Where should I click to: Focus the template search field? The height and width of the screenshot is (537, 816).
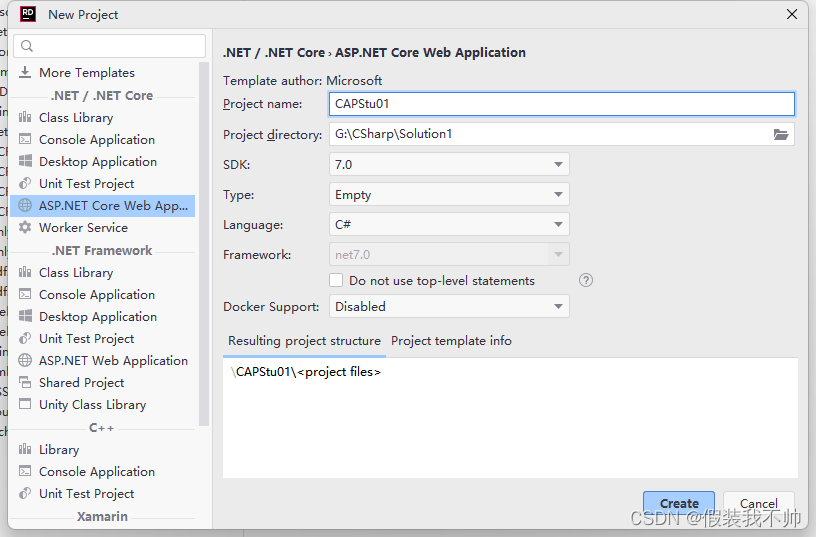click(x=110, y=46)
